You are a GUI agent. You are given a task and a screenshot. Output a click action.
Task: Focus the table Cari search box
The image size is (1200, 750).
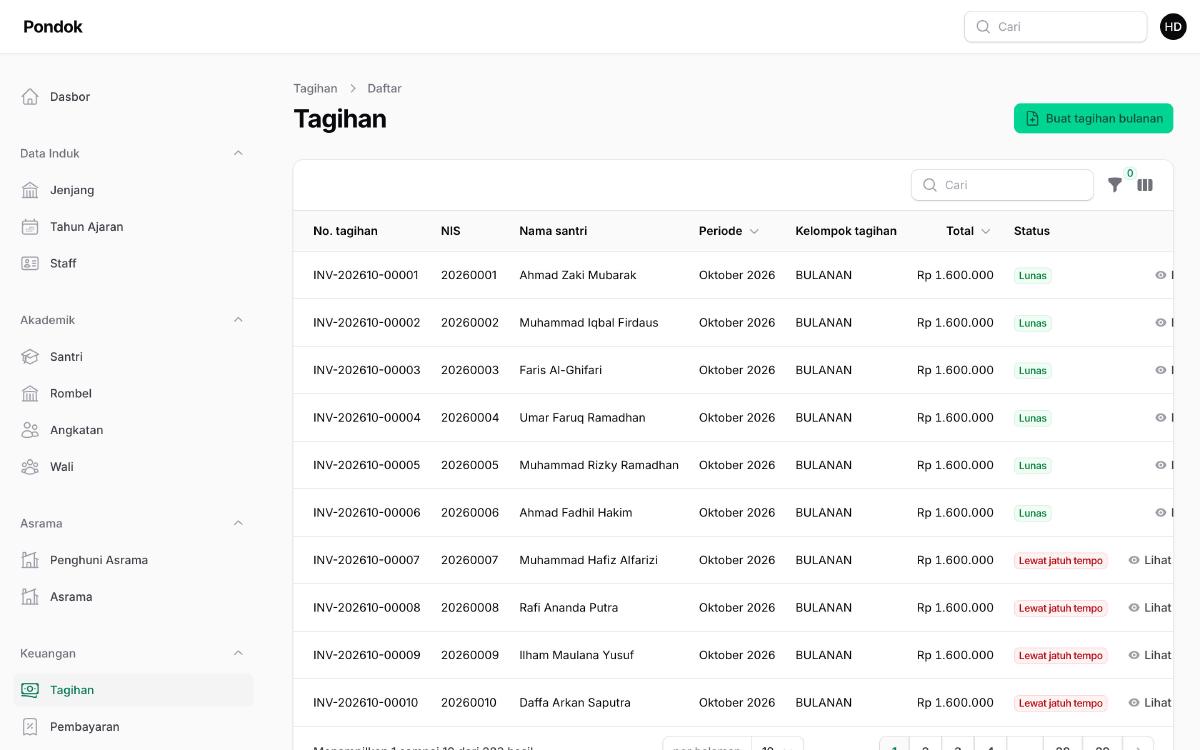(x=1002, y=185)
